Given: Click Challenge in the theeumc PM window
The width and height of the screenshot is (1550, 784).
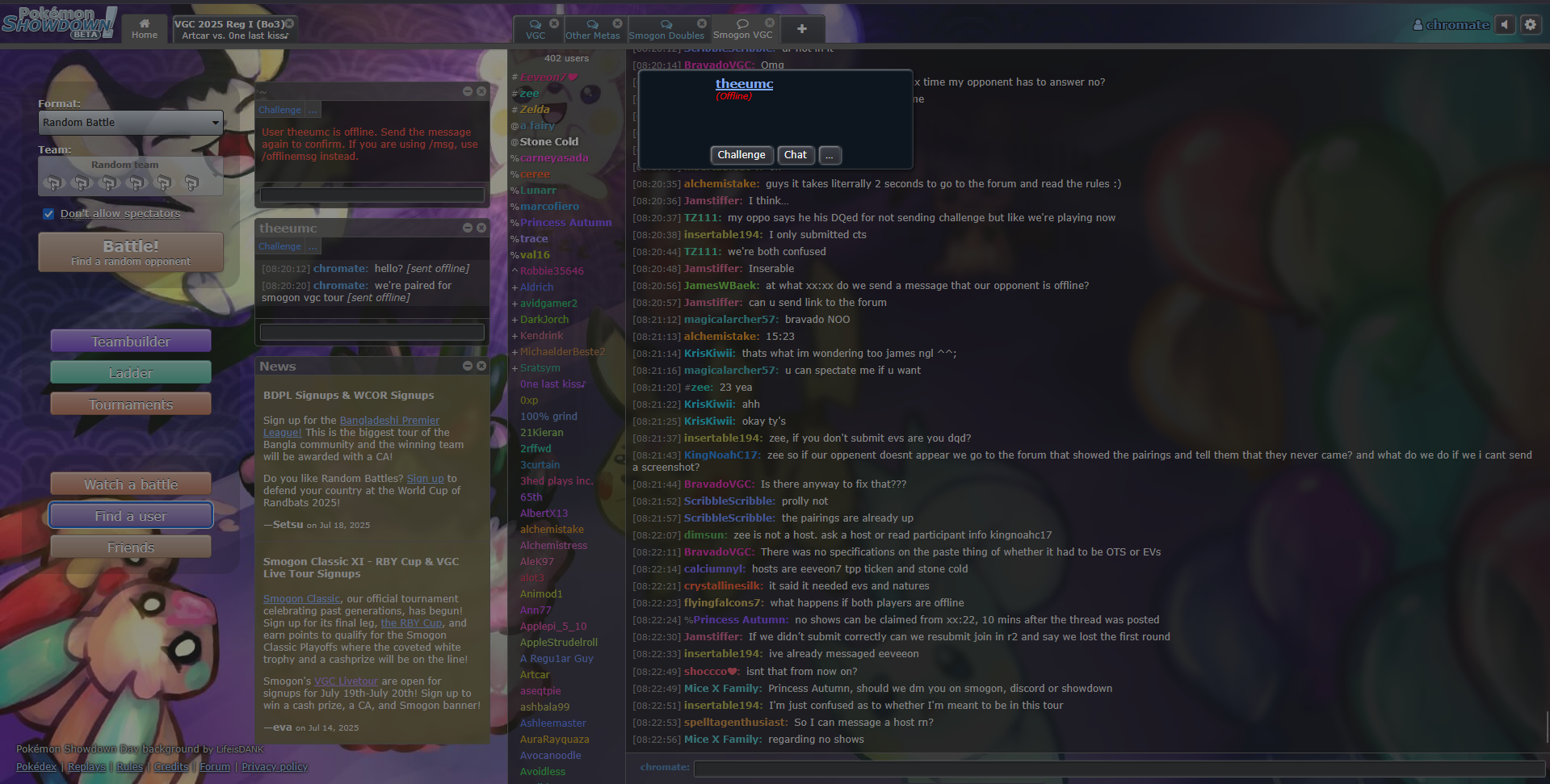Looking at the screenshot, I should coord(279,246).
